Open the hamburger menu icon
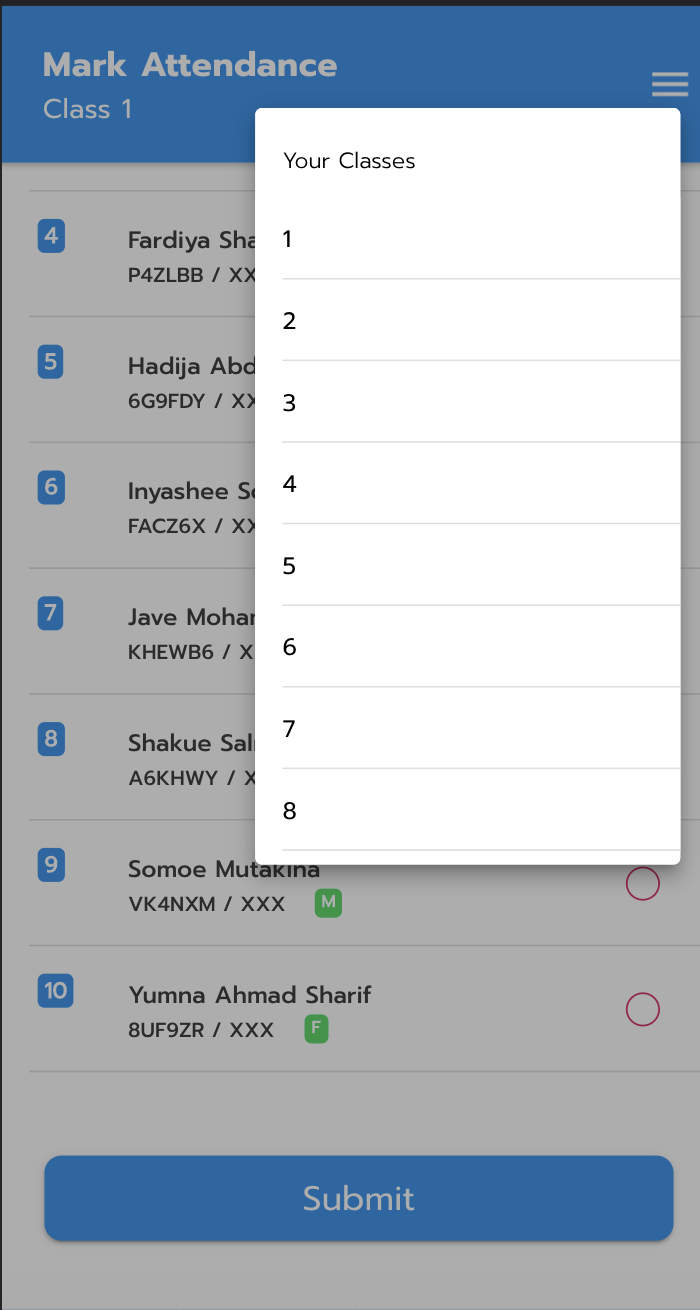Image resolution: width=700 pixels, height=1310 pixels. 669,84
